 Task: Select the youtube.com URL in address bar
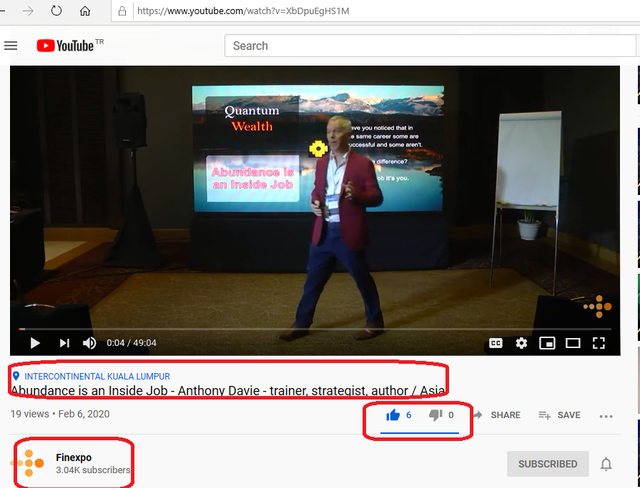tap(243, 11)
